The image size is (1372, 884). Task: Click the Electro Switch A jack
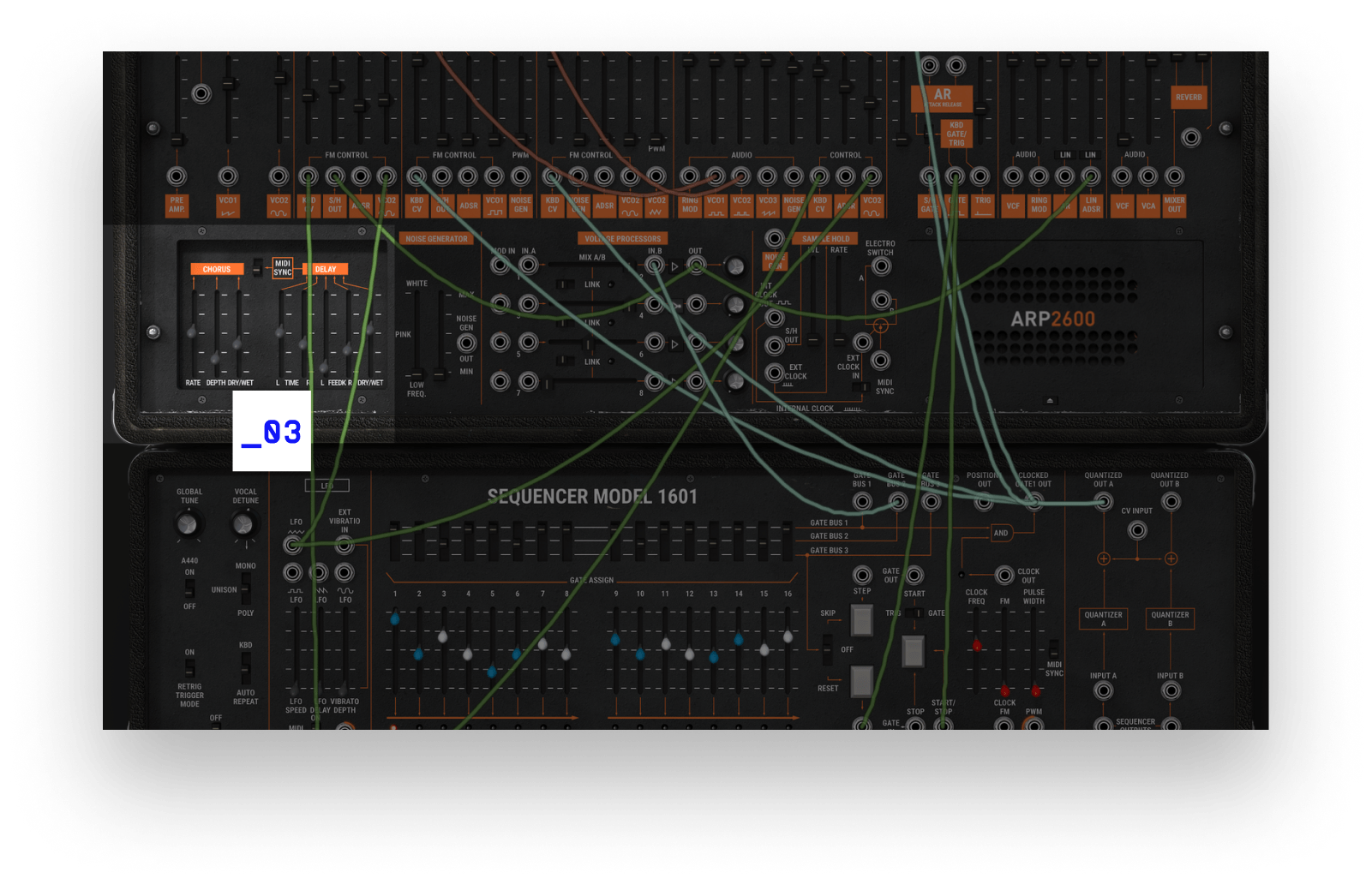(881, 267)
